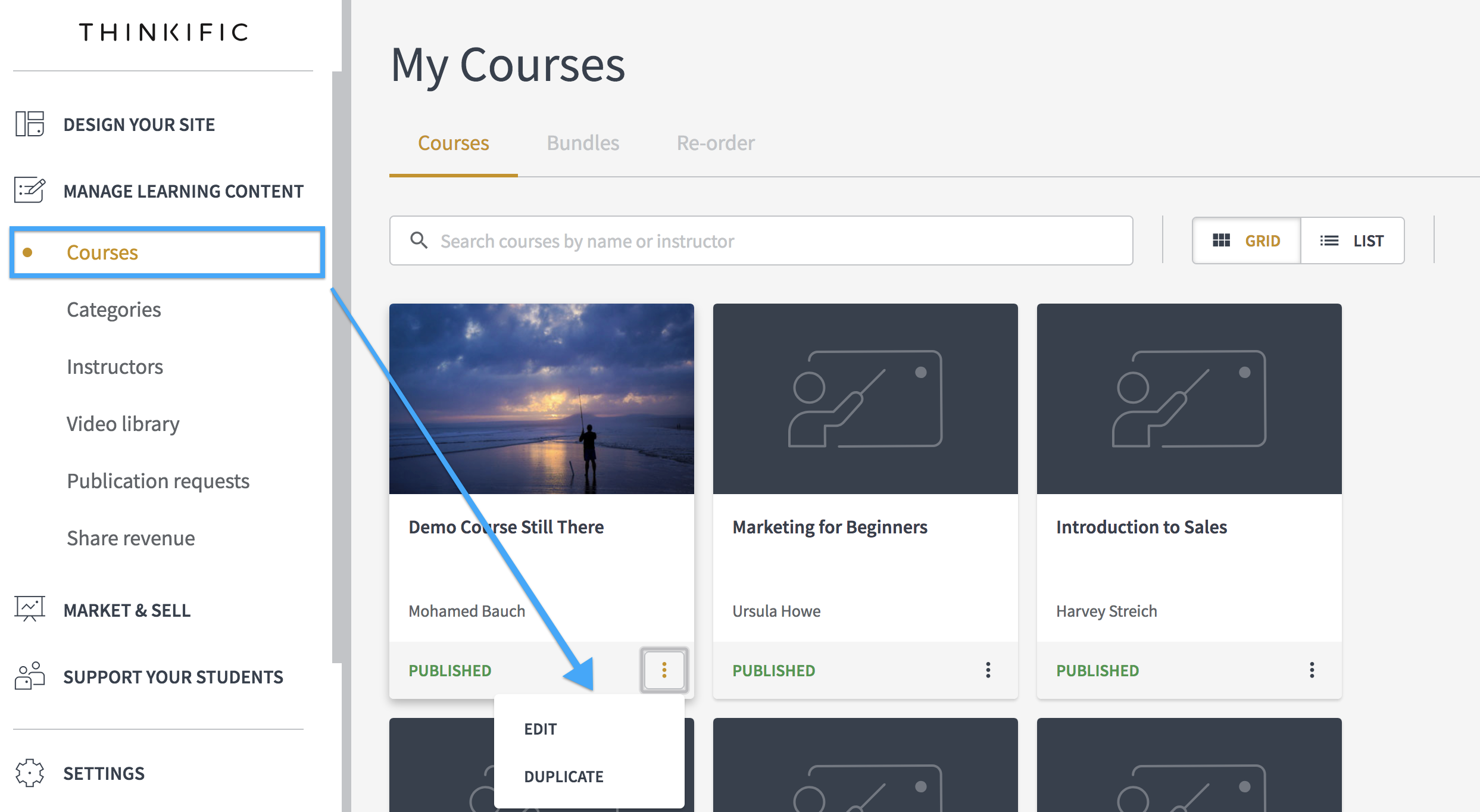Go to Publication requests

[158, 481]
